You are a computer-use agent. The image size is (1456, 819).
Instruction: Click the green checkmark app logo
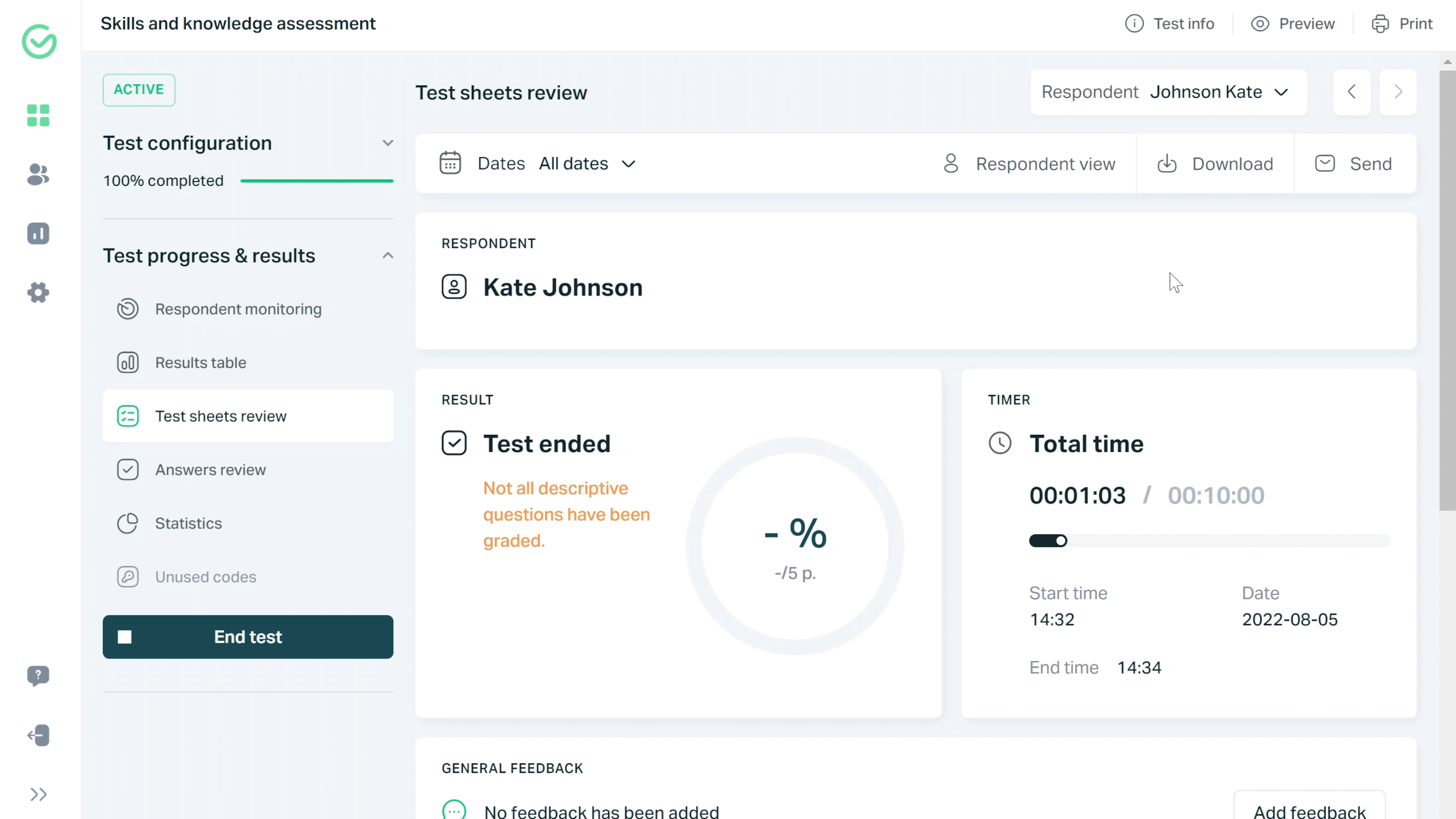coord(39,41)
